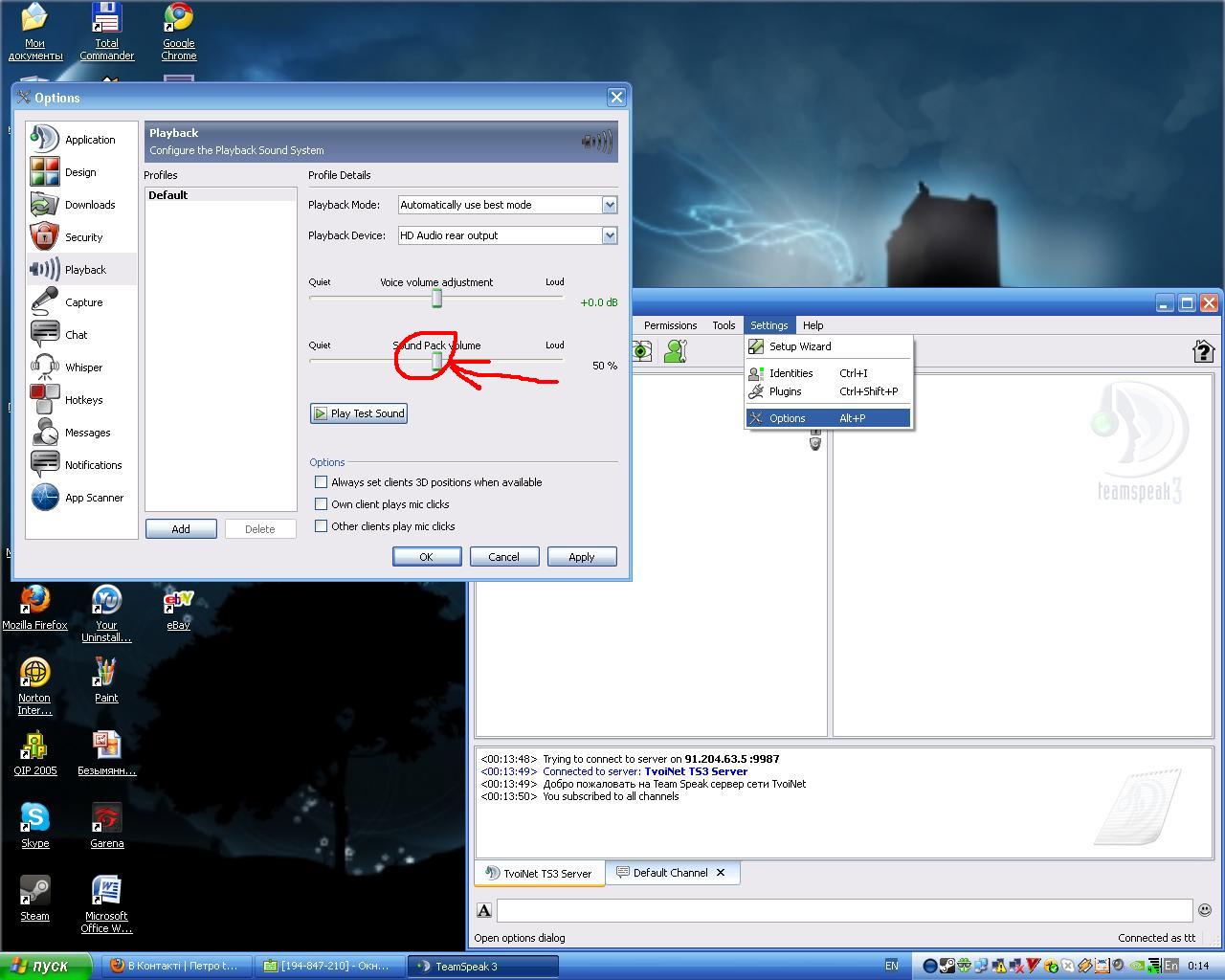Open the Messages options category
Viewport: 1225px width, 980px height.
tap(81, 433)
